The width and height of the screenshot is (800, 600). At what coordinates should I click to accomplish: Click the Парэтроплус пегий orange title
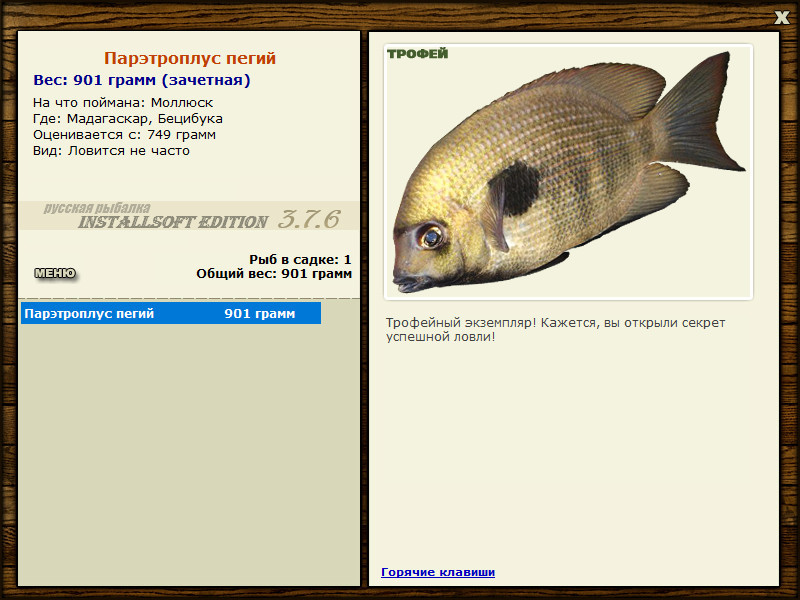(190, 58)
